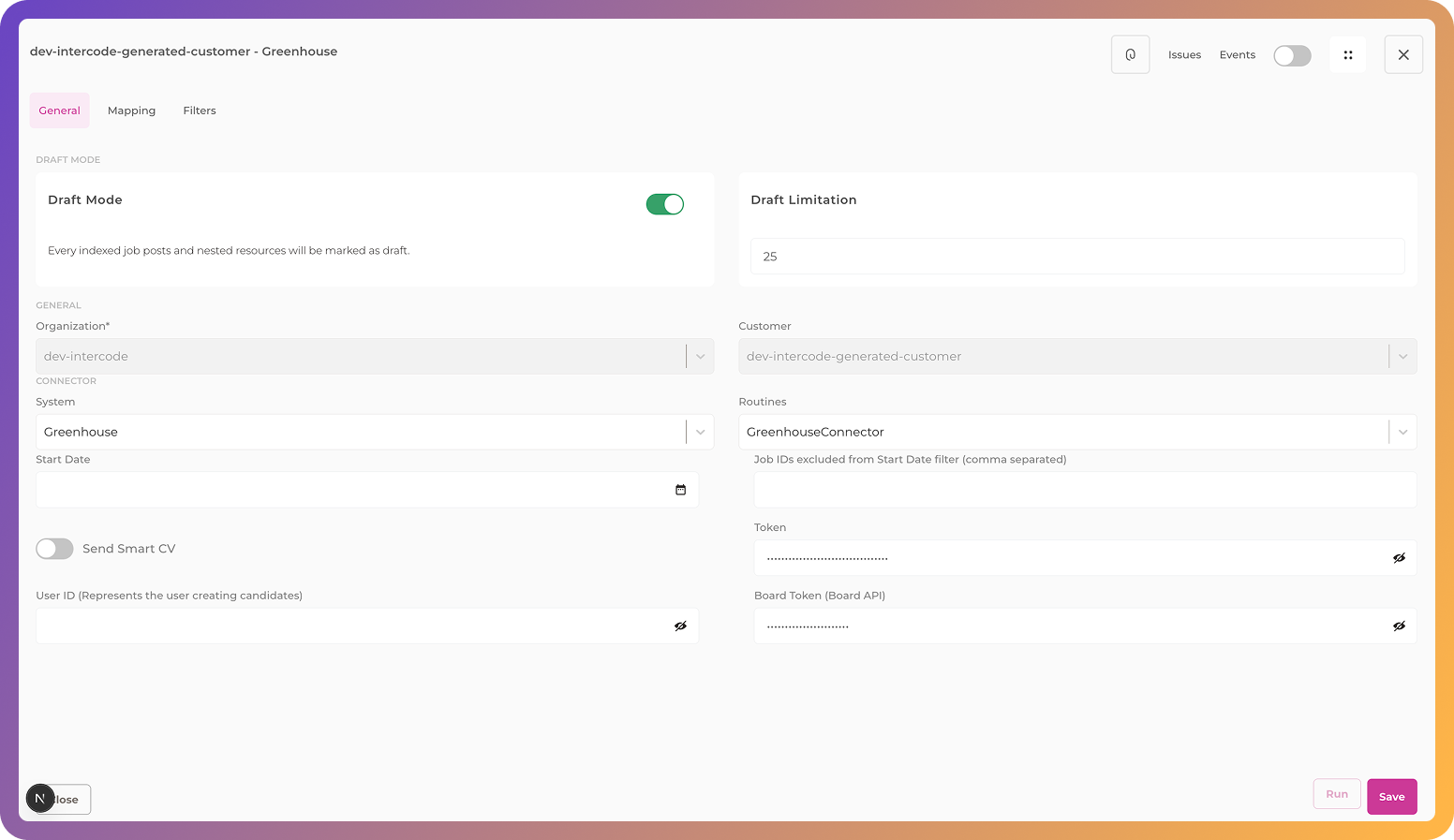Unhide the User ID field value
The height and width of the screenshot is (840, 1454).
[680, 626]
